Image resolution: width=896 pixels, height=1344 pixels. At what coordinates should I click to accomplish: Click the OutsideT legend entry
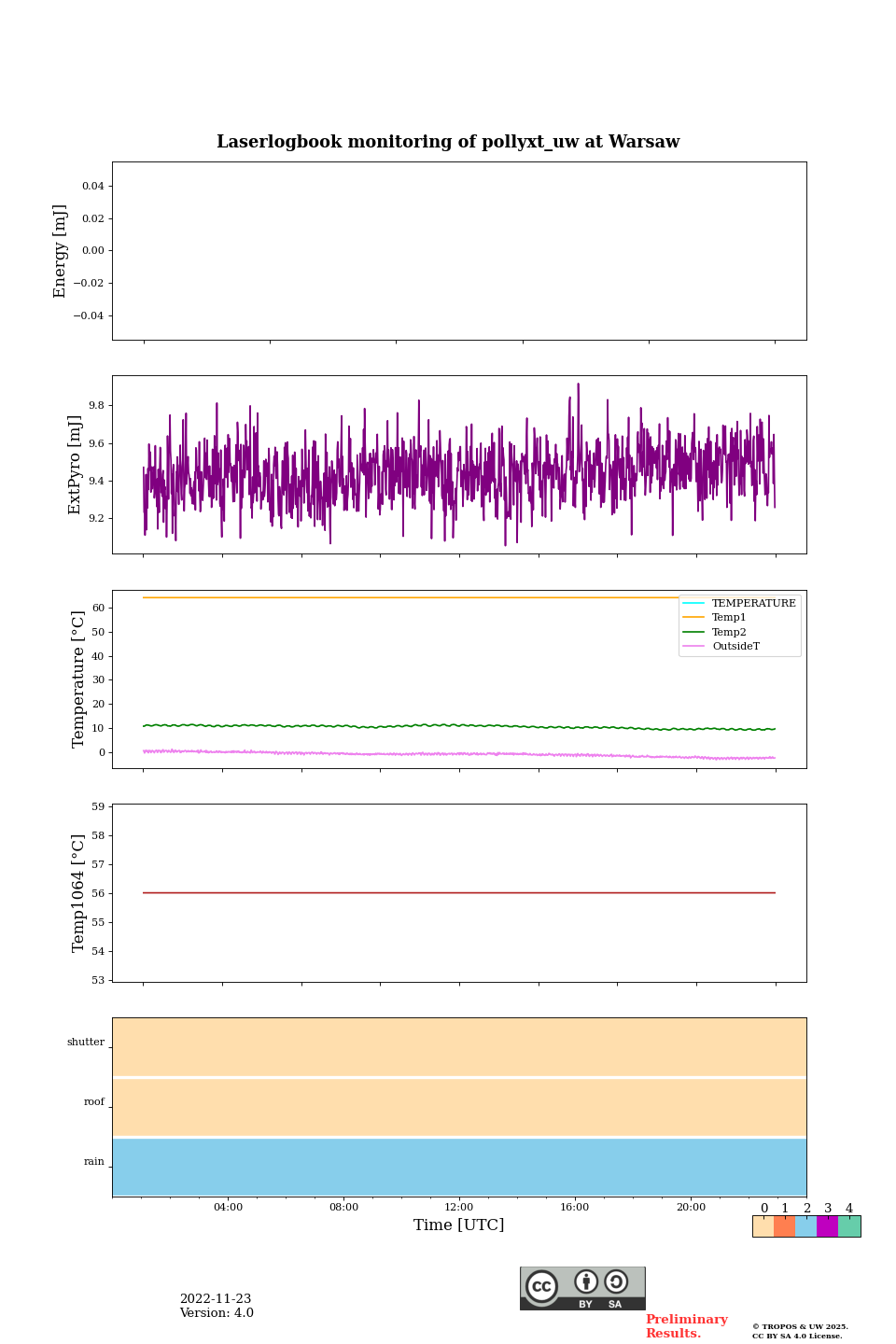pos(721,647)
